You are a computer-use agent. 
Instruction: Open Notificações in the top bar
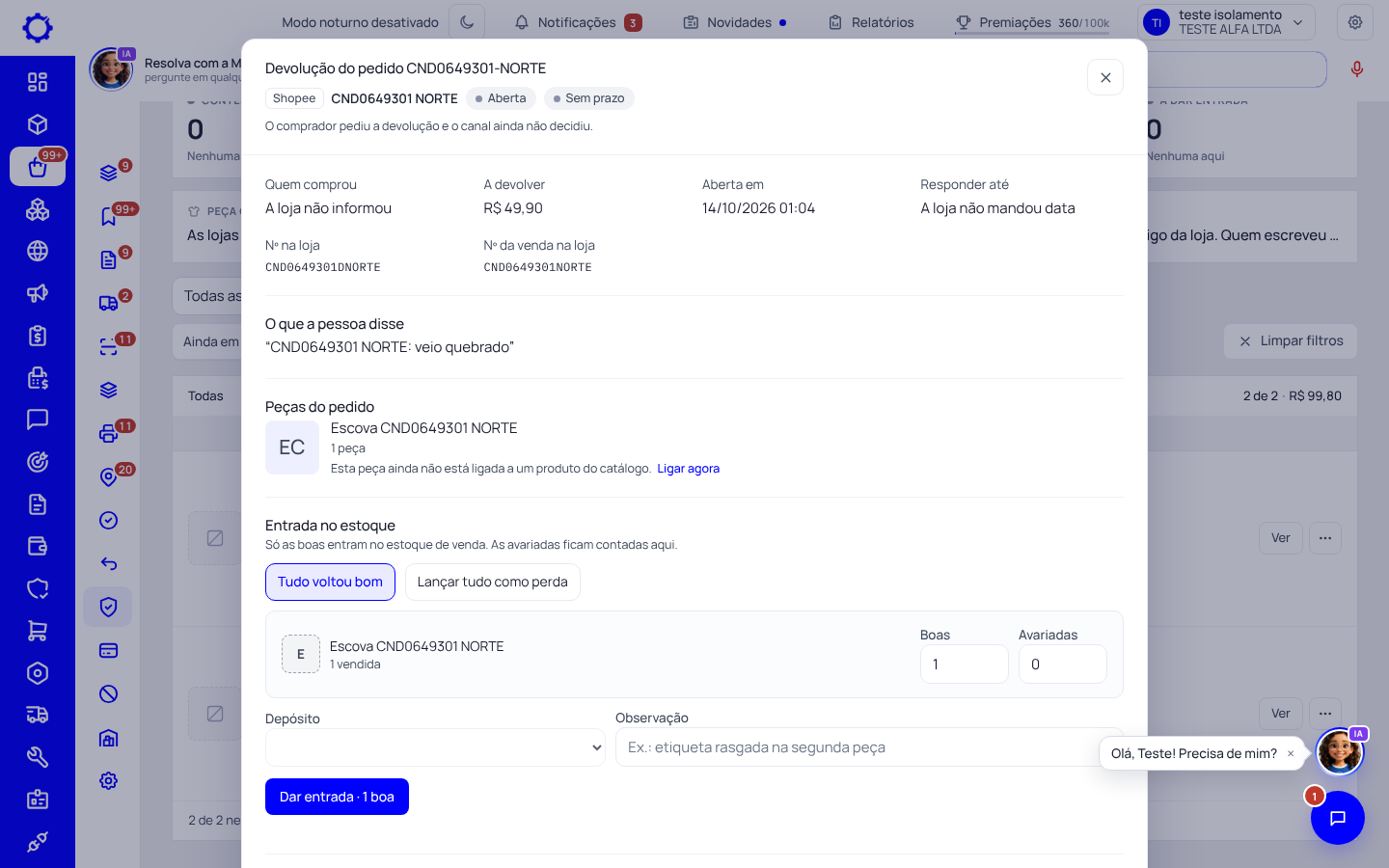[x=578, y=22]
